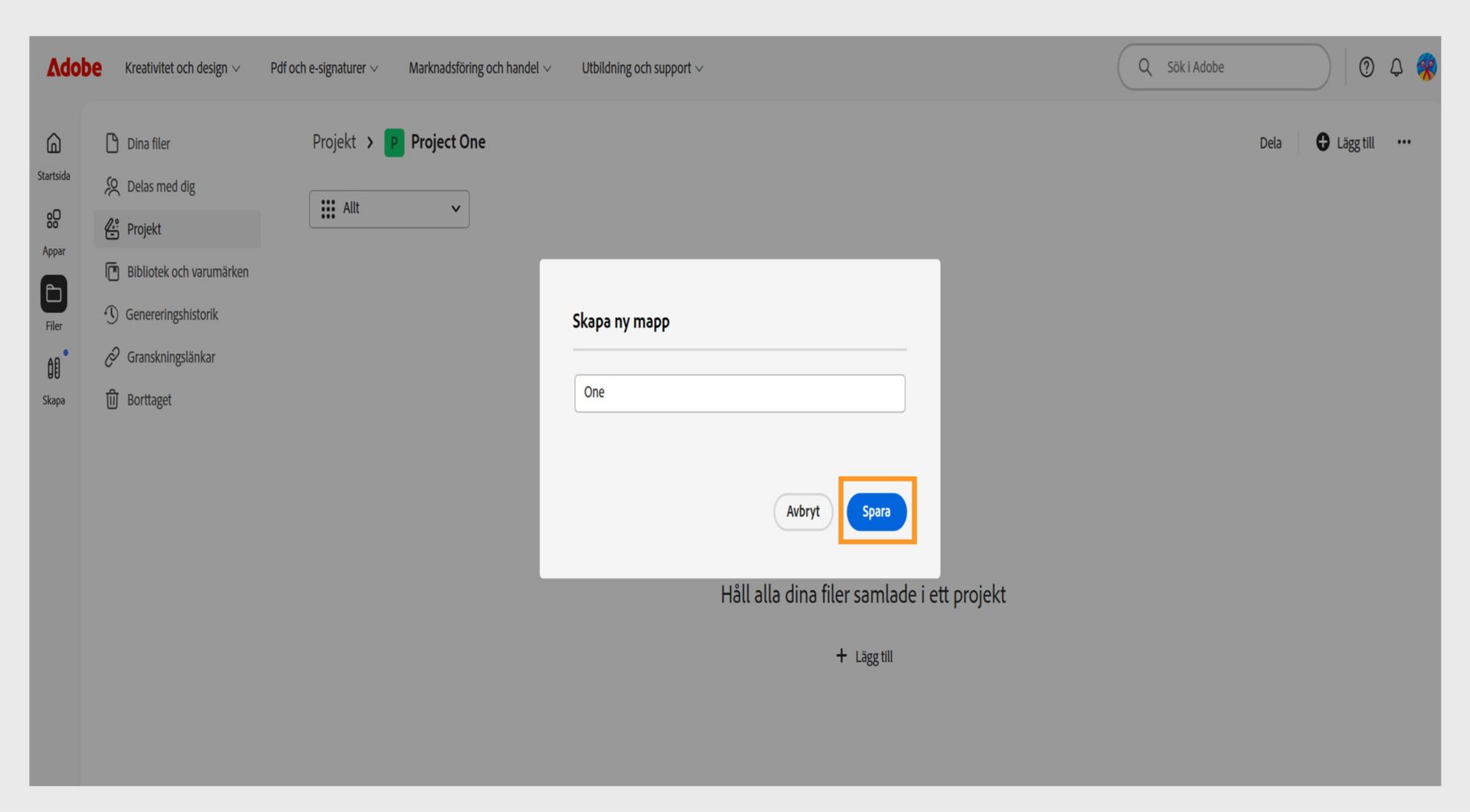Screen dimensions: 1470x812
Task: Expand the Kreativitet och design menu
Action: pos(182,68)
